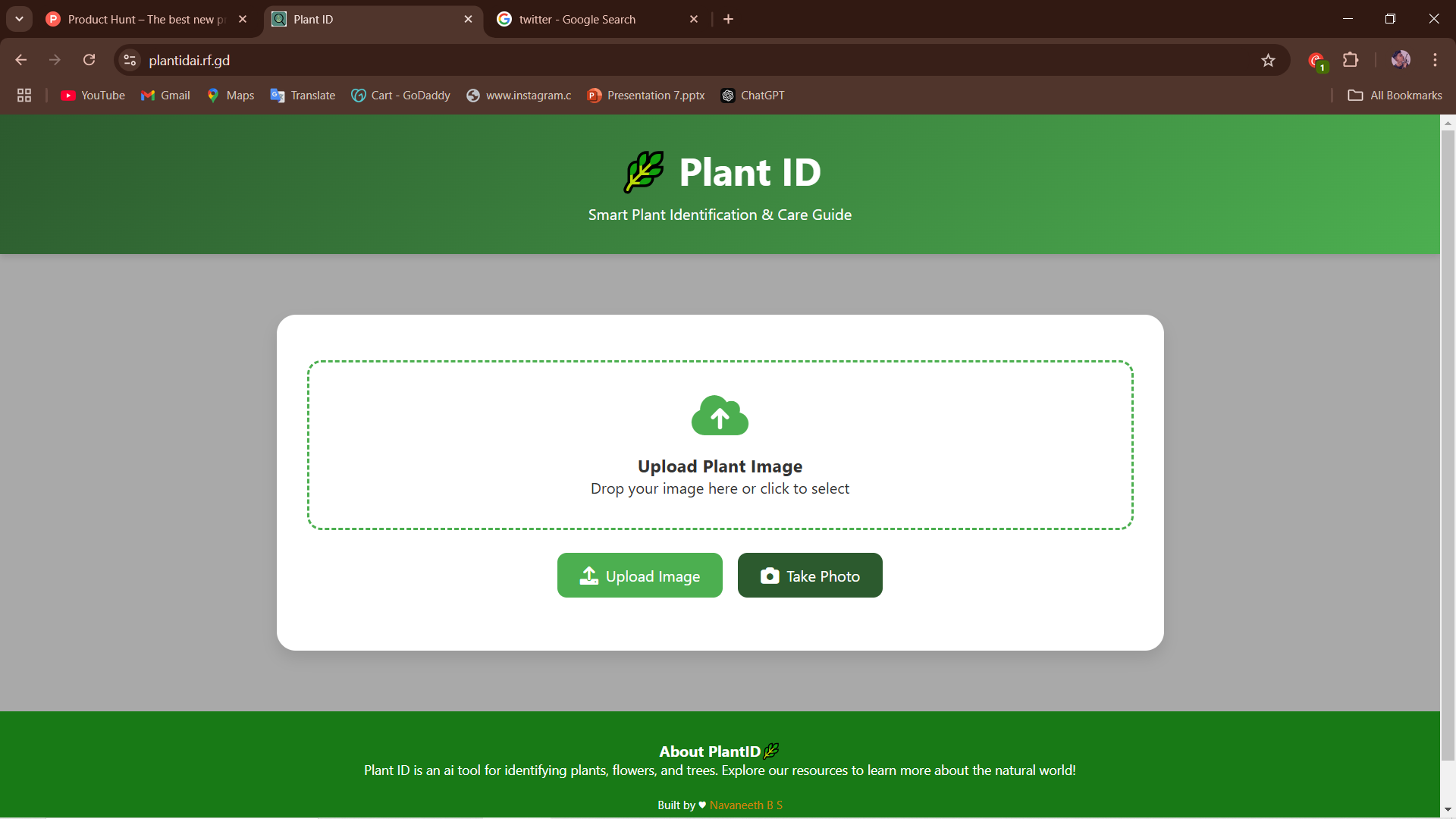The image size is (1456, 819).
Task: Click the green cloud upload icon
Action: 720,416
